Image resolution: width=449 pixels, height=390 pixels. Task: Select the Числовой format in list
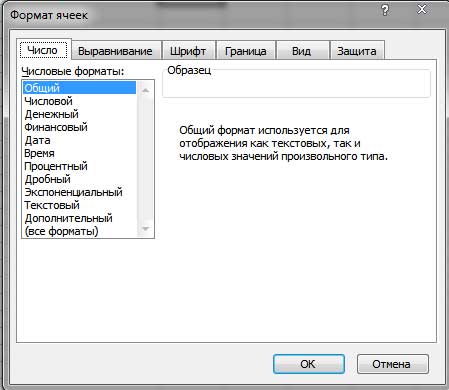pos(80,101)
